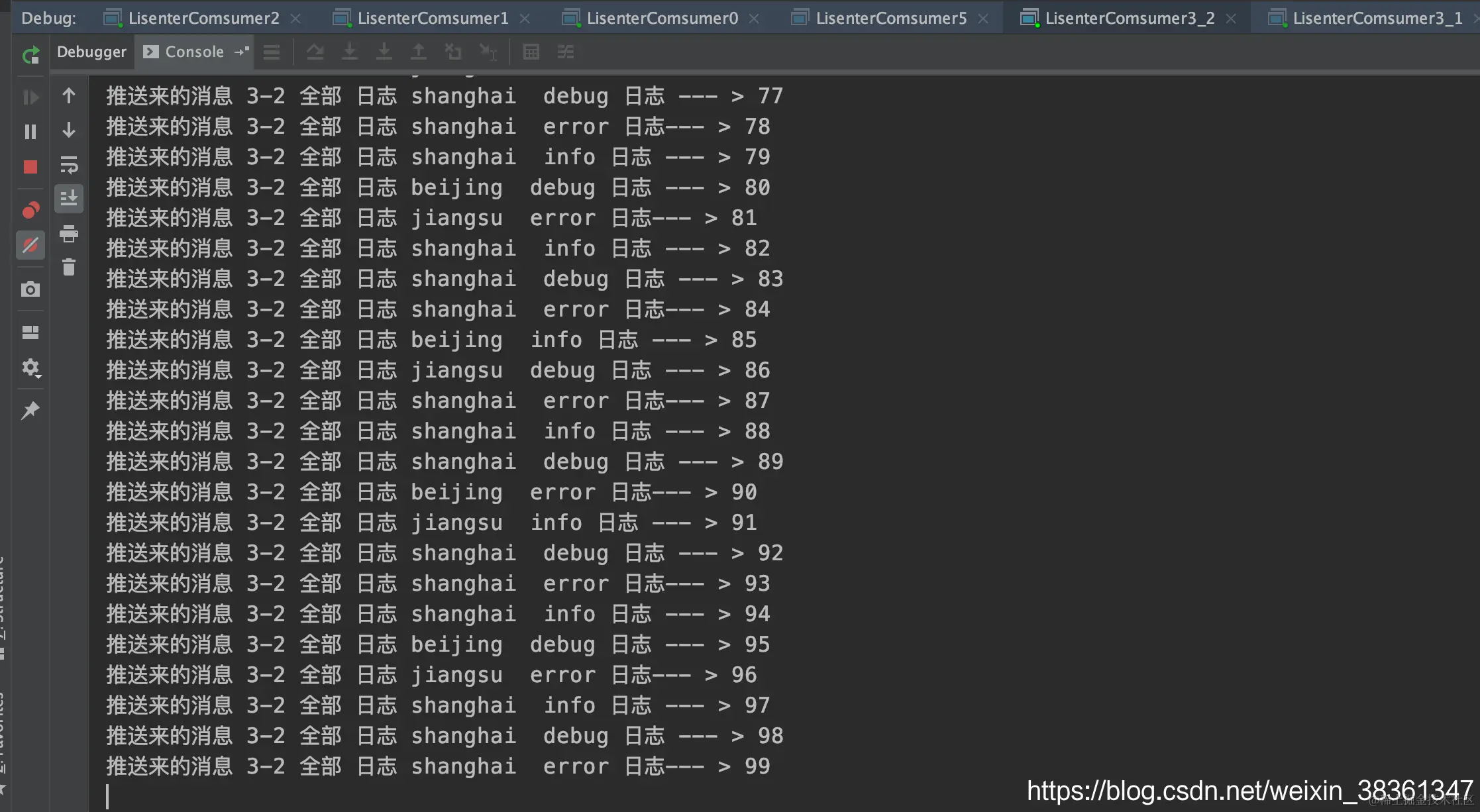Open the console options hamburger menu

tap(272, 52)
